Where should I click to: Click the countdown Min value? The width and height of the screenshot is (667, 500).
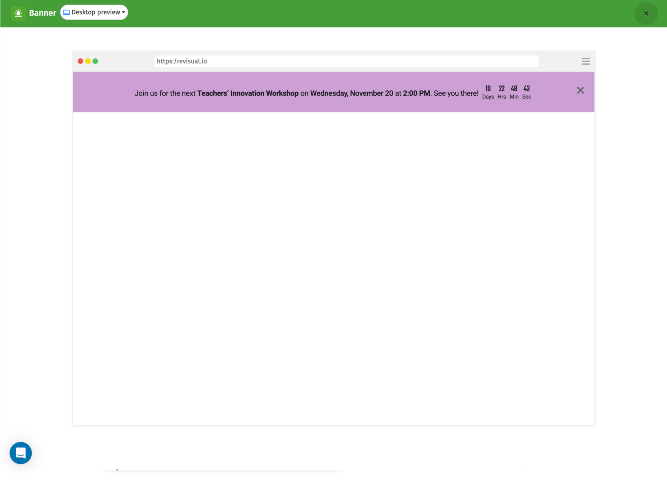coord(514,89)
